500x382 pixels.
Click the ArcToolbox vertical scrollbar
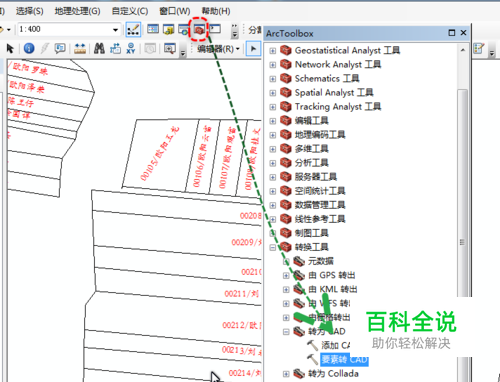tap(462, 213)
